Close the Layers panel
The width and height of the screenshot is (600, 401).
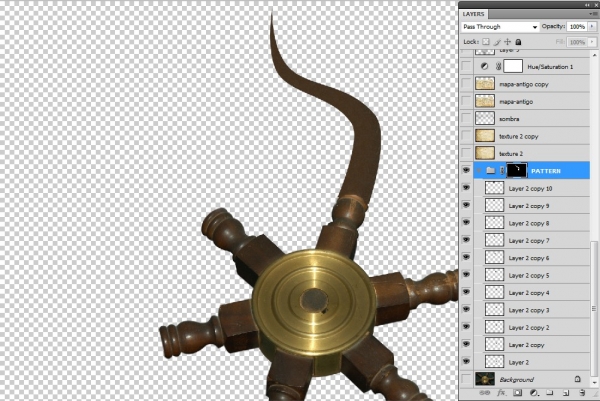click(x=596, y=5)
